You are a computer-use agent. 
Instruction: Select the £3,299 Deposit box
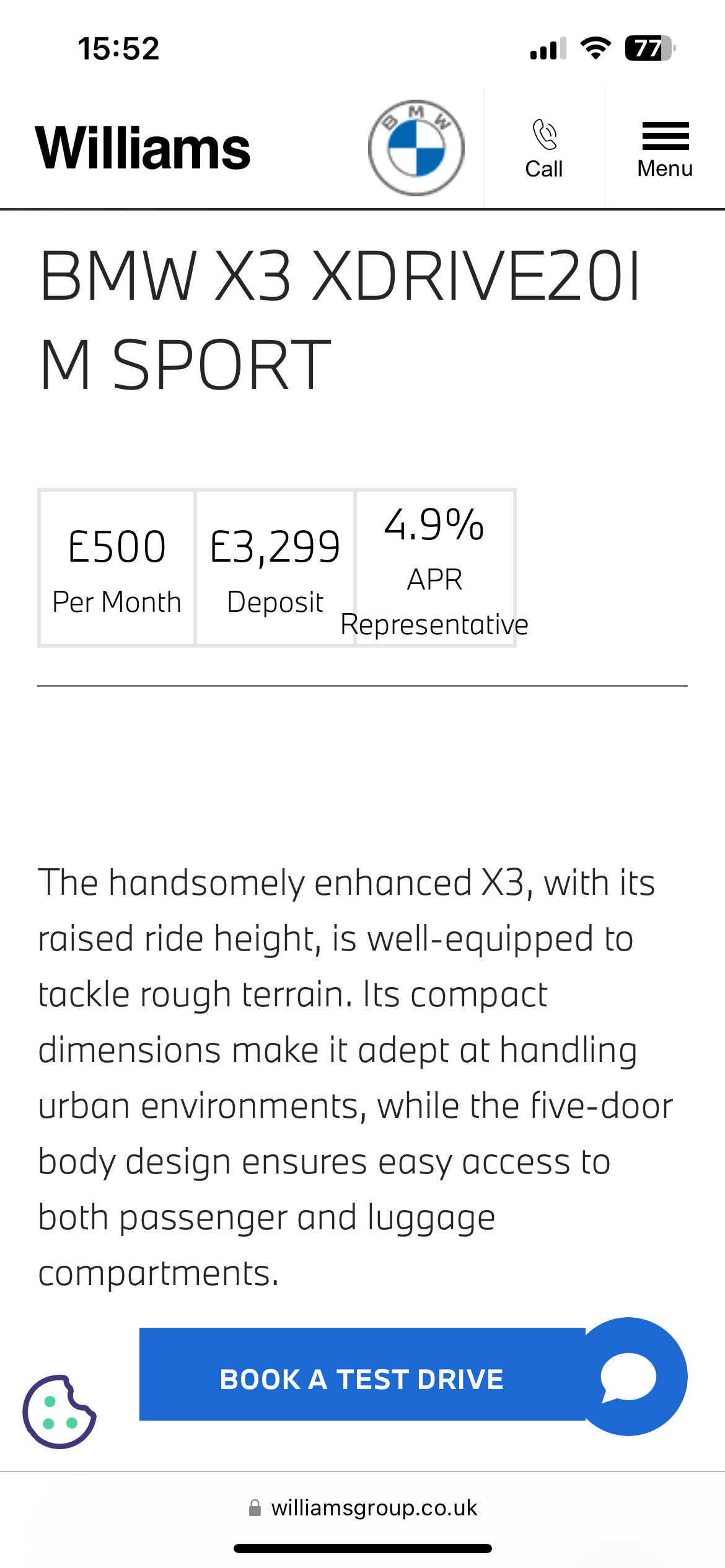(x=275, y=568)
